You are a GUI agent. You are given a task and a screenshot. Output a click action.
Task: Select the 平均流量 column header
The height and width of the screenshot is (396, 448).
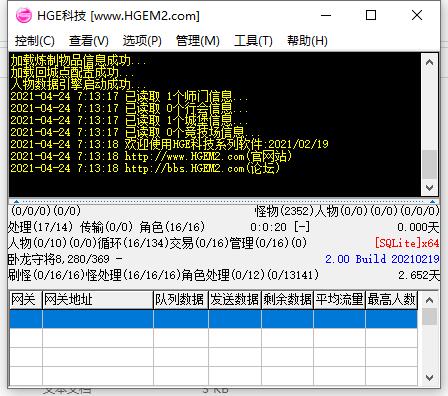pyautogui.click(x=339, y=300)
